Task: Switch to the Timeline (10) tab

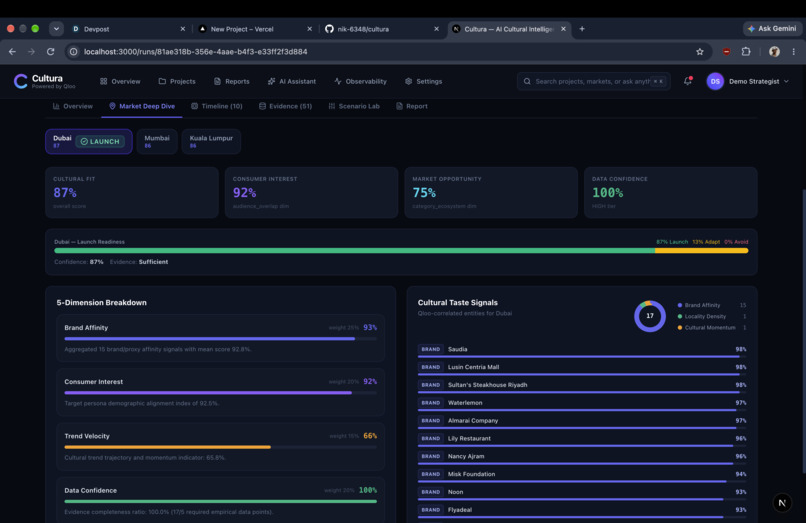Action: tap(216, 106)
